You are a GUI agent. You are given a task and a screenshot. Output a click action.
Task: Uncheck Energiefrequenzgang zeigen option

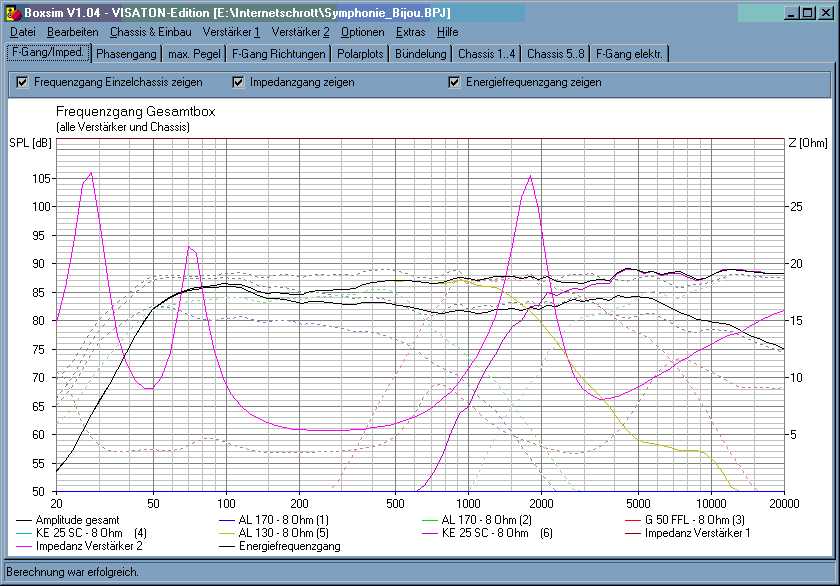coord(454,82)
